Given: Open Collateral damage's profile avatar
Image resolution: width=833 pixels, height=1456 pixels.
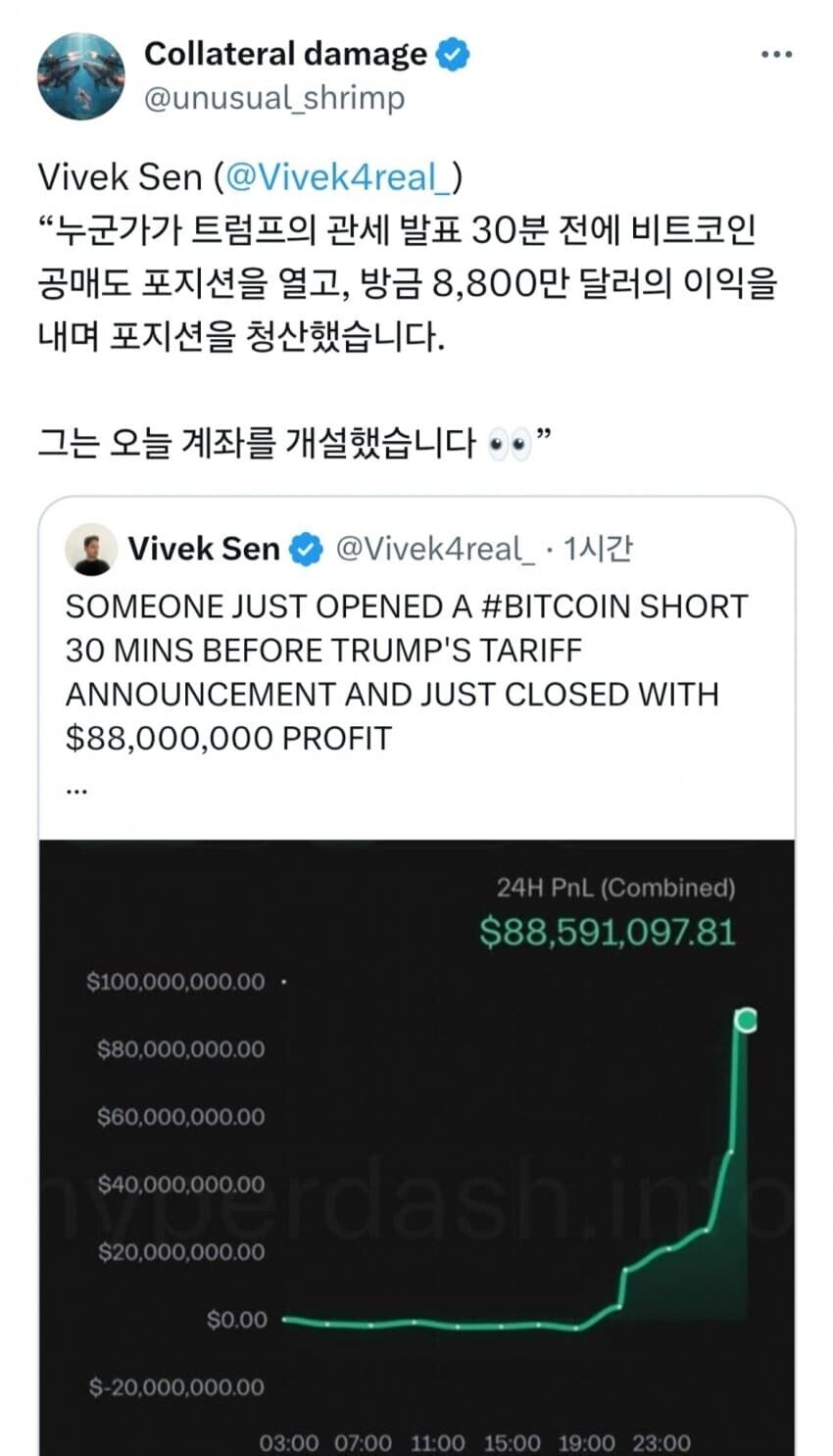Looking at the screenshot, I should 81,75.
